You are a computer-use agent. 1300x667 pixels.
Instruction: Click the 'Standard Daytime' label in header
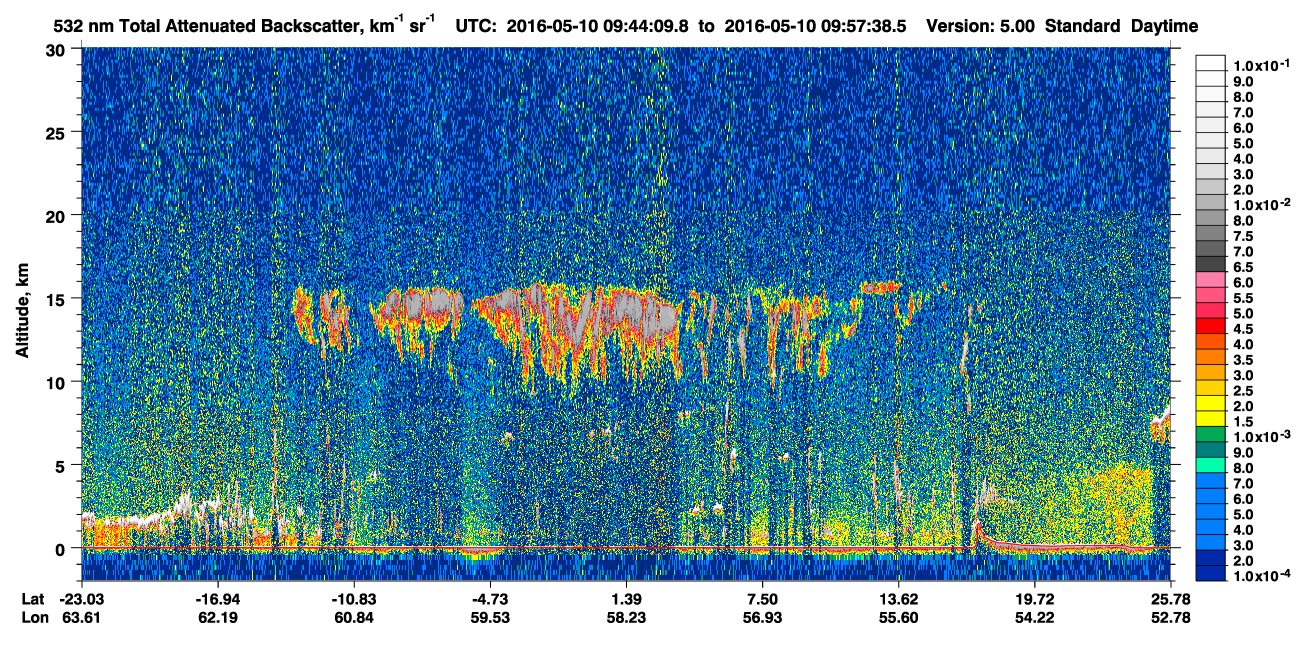tap(1121, 27)
